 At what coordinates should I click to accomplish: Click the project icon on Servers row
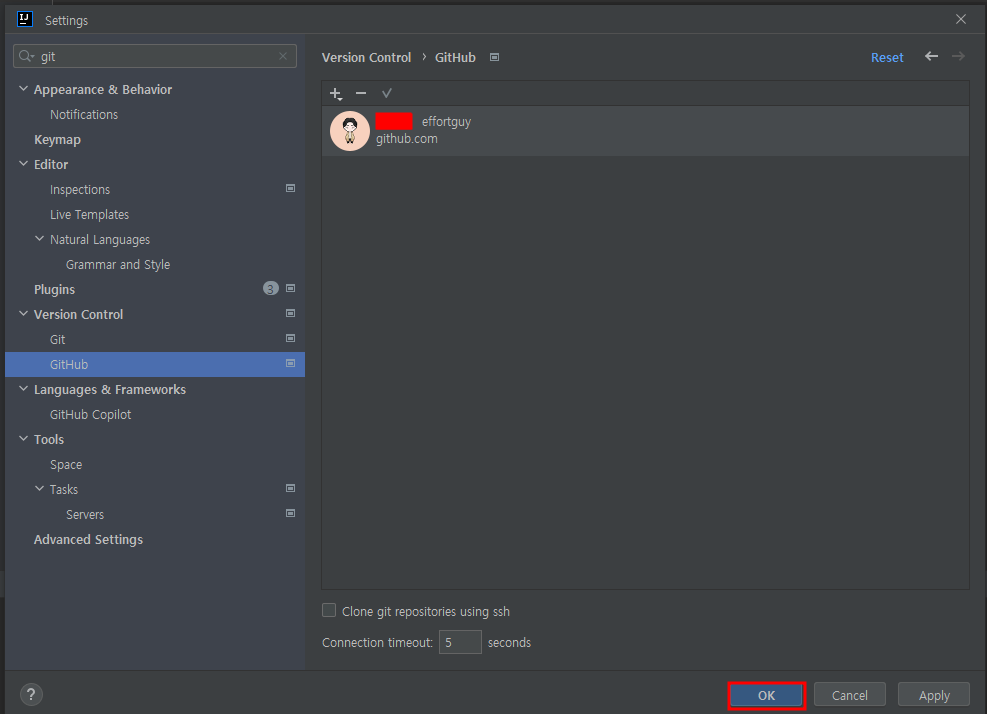[290, 513]
